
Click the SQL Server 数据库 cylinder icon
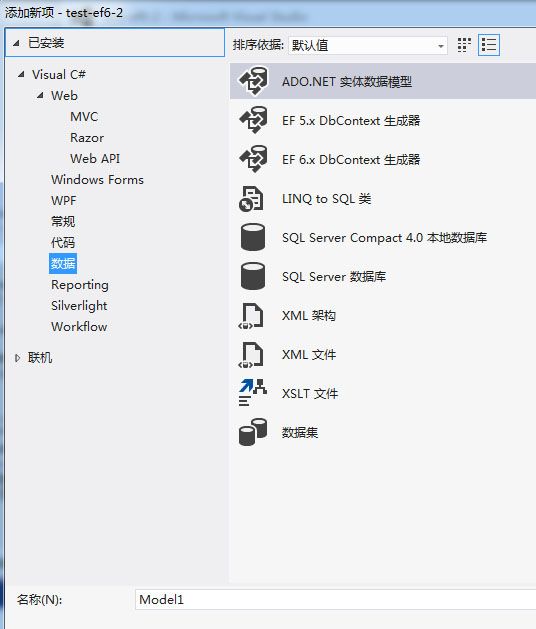pos(253,276)
